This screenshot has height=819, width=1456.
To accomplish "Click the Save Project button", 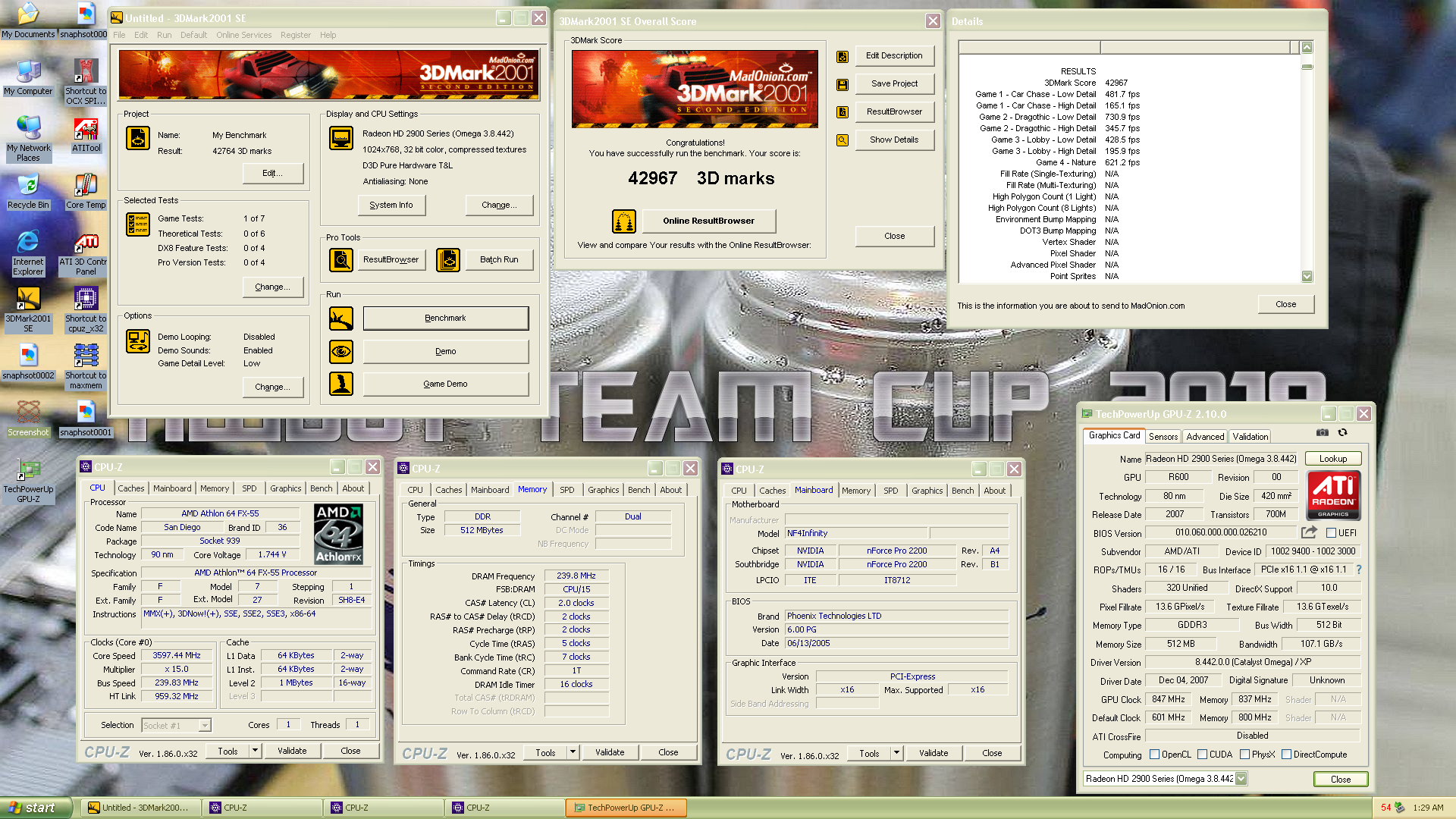I will click(894, 84).
